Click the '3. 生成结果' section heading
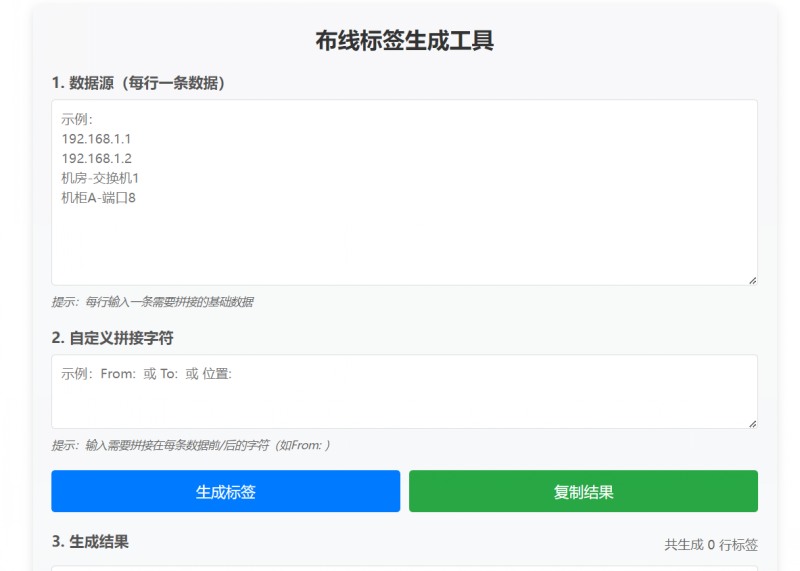800x571 pixels. (x=90, y=541)
